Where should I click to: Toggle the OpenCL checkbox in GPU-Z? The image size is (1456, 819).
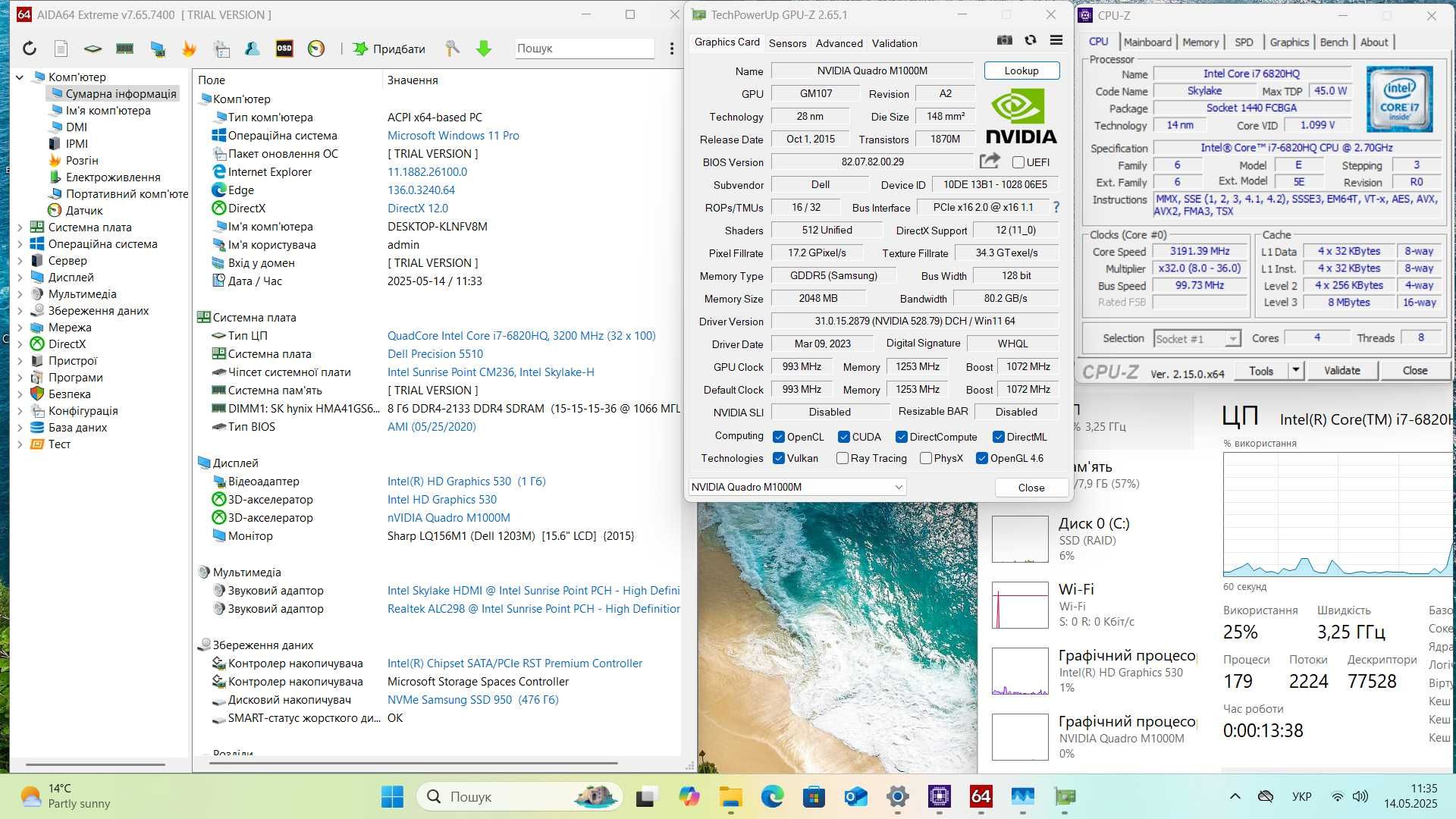pos(778,437)
